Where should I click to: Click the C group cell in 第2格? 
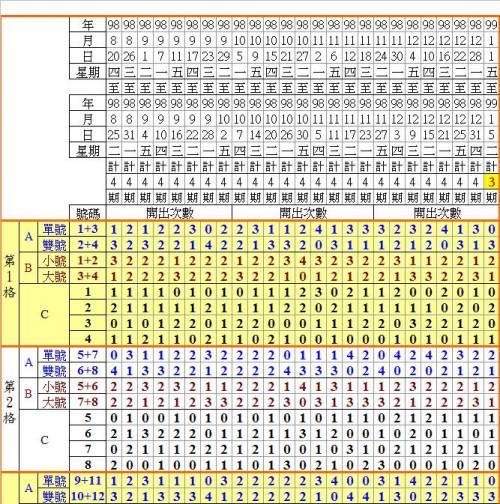(44, 440)
